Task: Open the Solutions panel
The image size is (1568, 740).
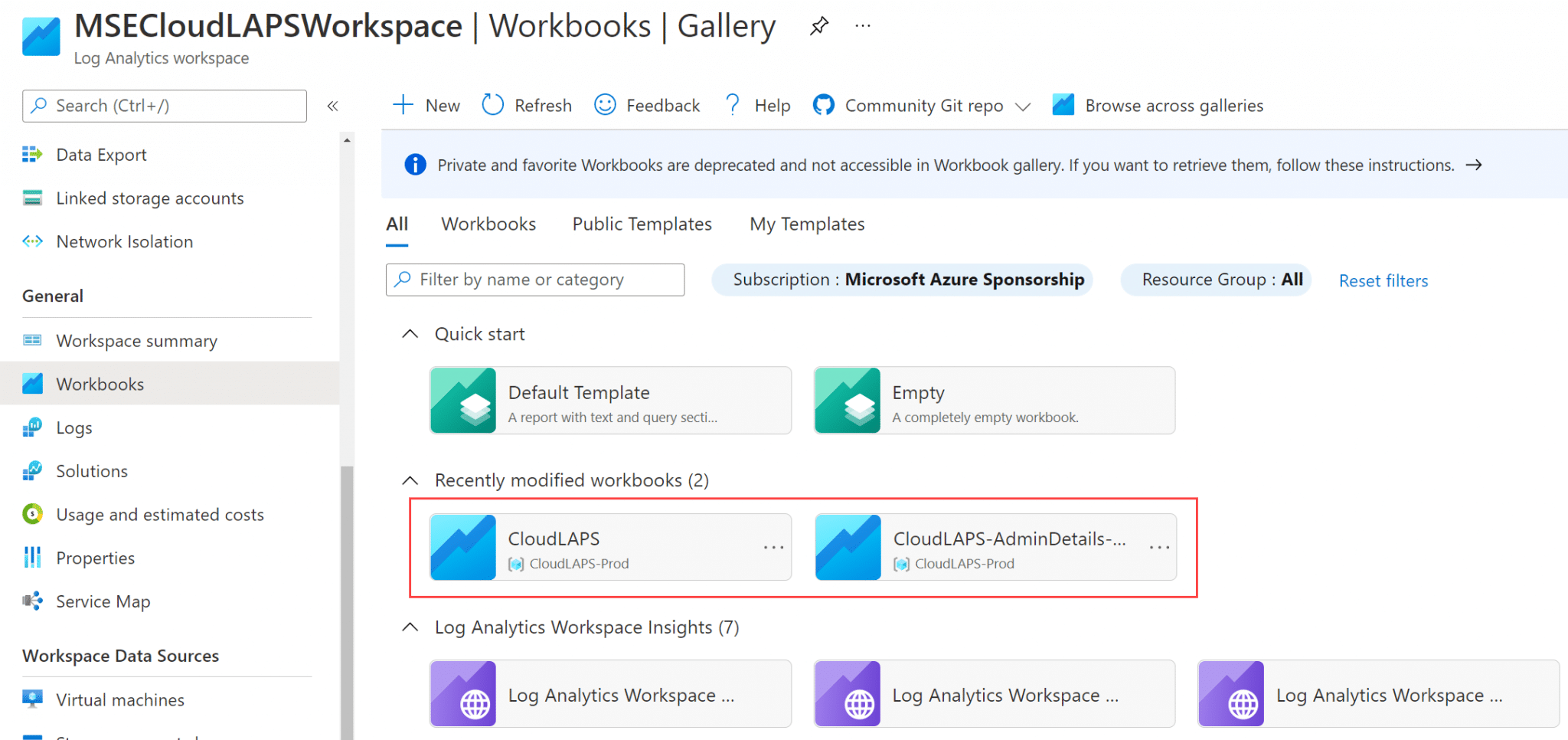Action: point(91,470)
